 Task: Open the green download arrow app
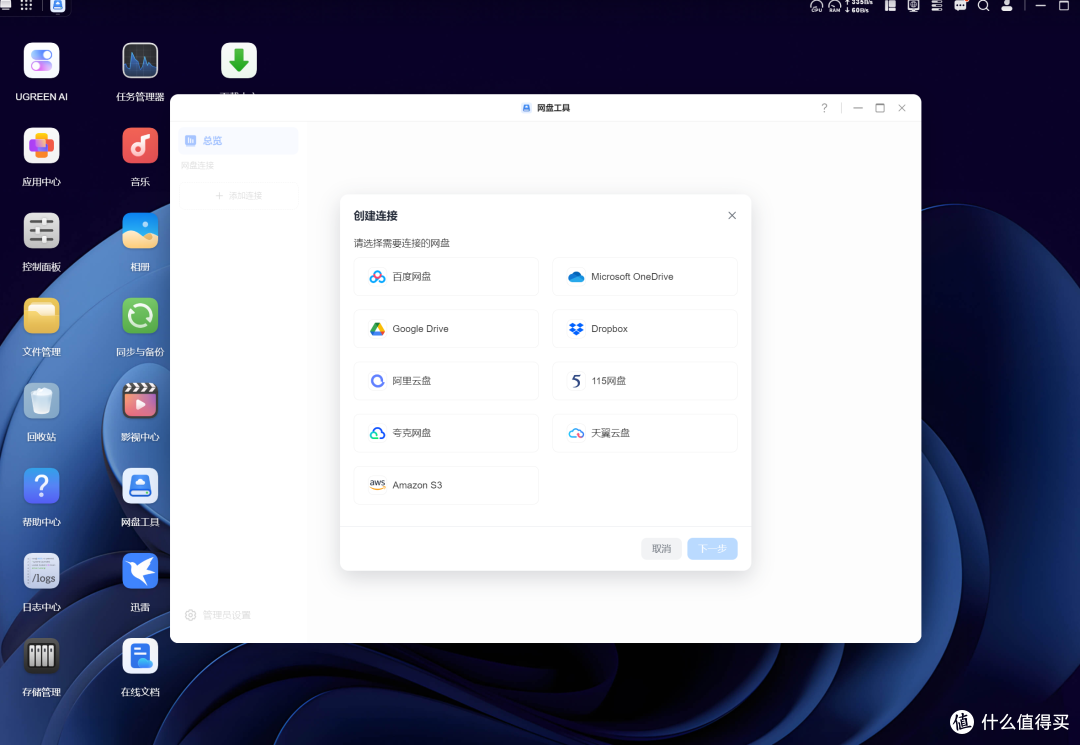pyautogui.click(x=238, y=61)
